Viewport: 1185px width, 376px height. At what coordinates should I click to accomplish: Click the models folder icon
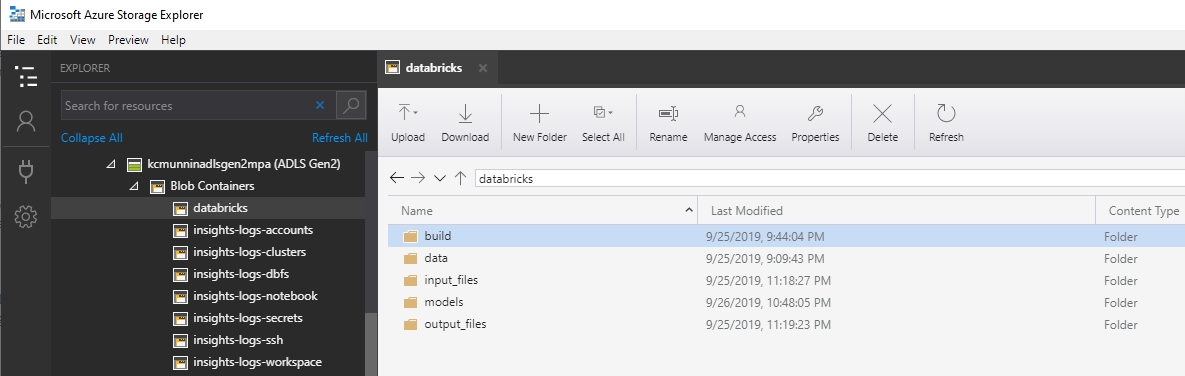pyautogui.click(x=410, y=302)
